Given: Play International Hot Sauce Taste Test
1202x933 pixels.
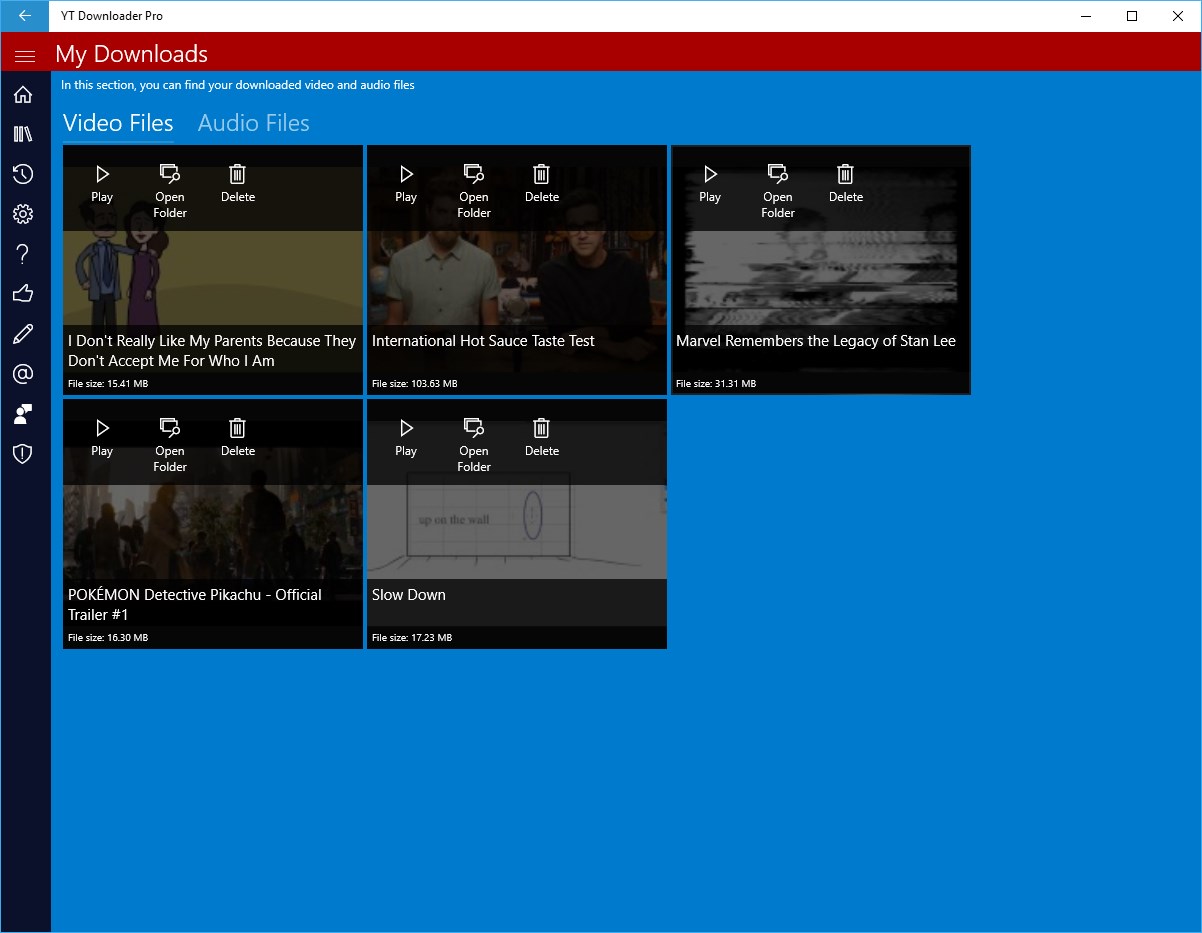Looking at the screenshot, I should pos(406,184).
